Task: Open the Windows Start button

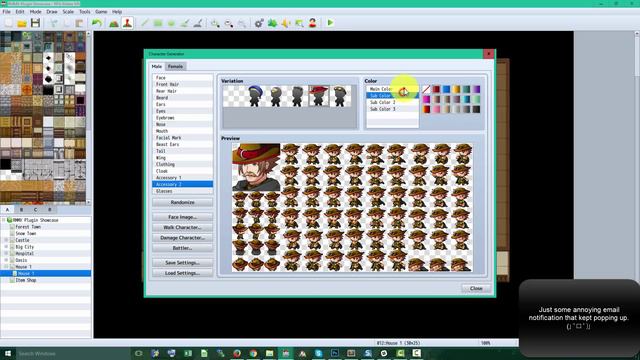Action: 7,353
